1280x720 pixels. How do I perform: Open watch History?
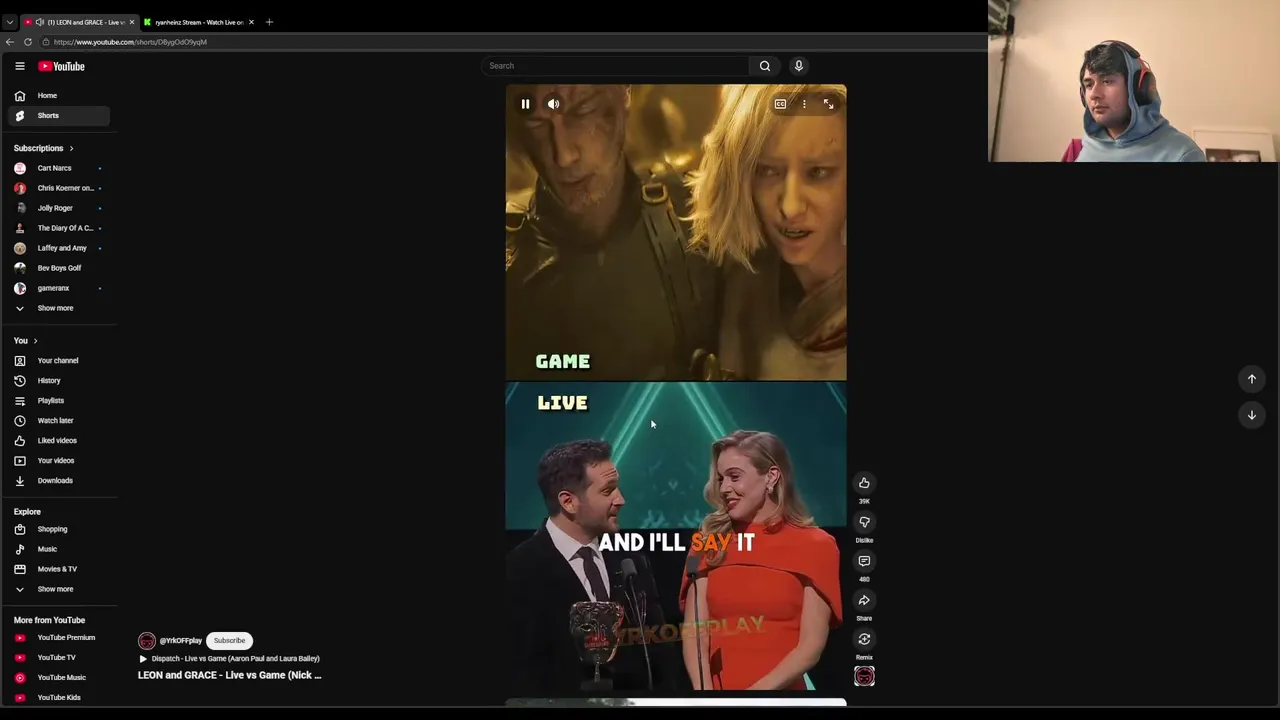[59, 380]
